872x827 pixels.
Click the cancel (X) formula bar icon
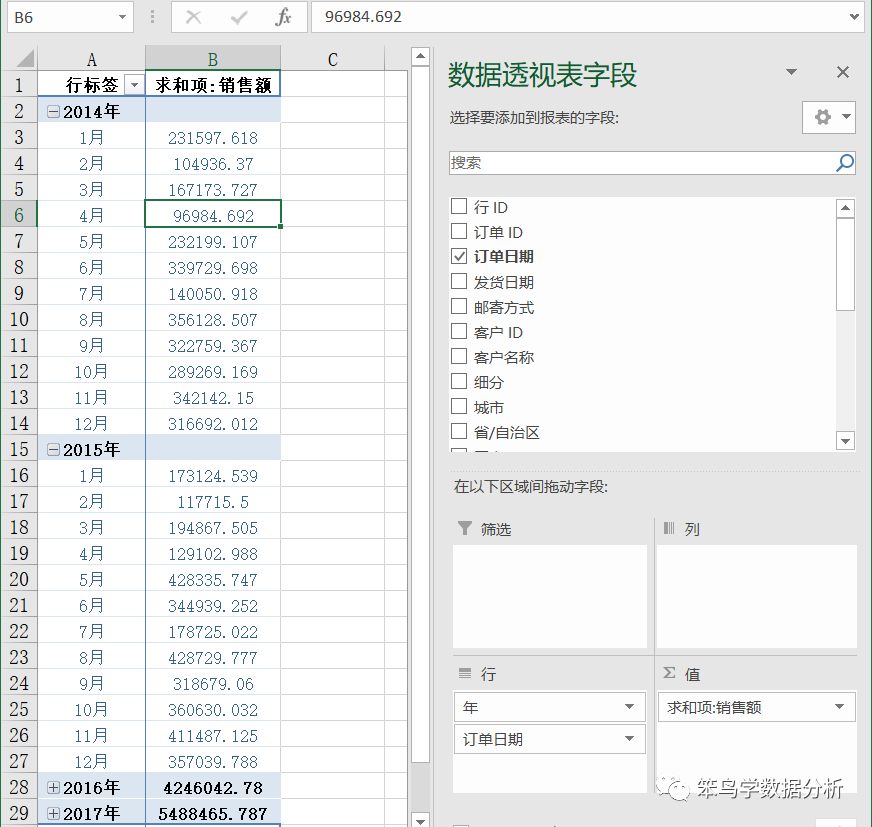tap(193, 17)
